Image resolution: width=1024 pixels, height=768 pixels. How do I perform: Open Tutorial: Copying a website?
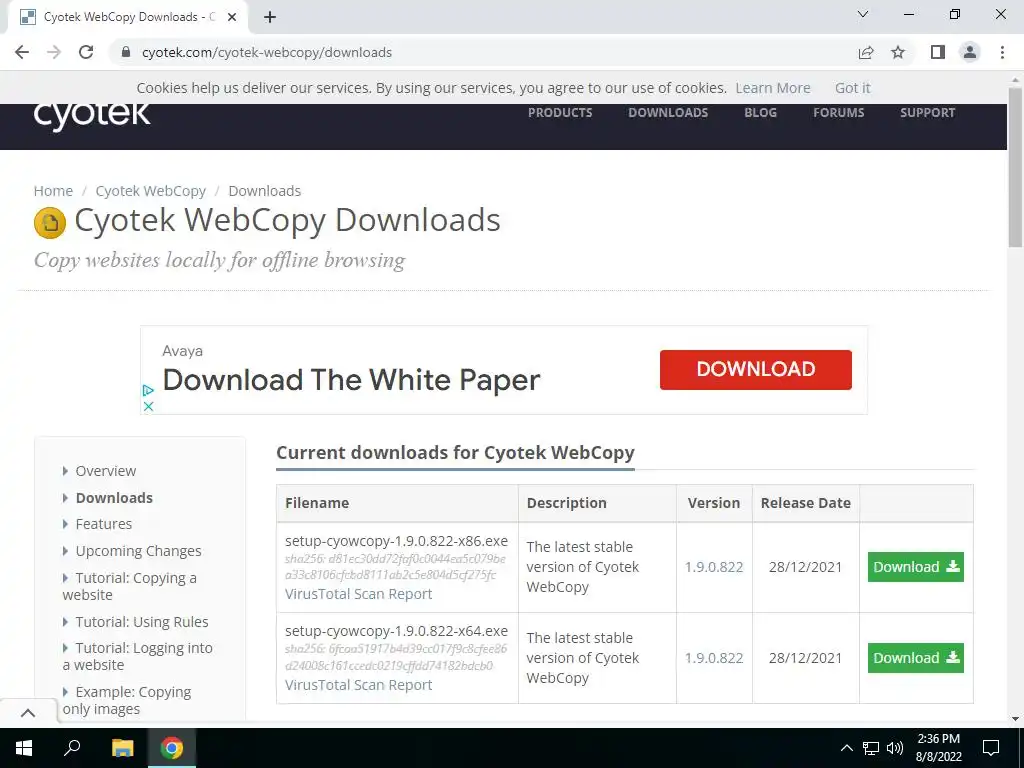(129, 586)
